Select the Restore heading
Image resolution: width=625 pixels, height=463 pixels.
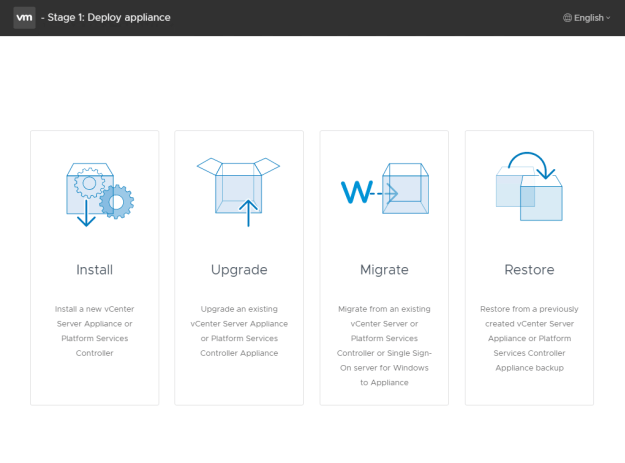529,270
